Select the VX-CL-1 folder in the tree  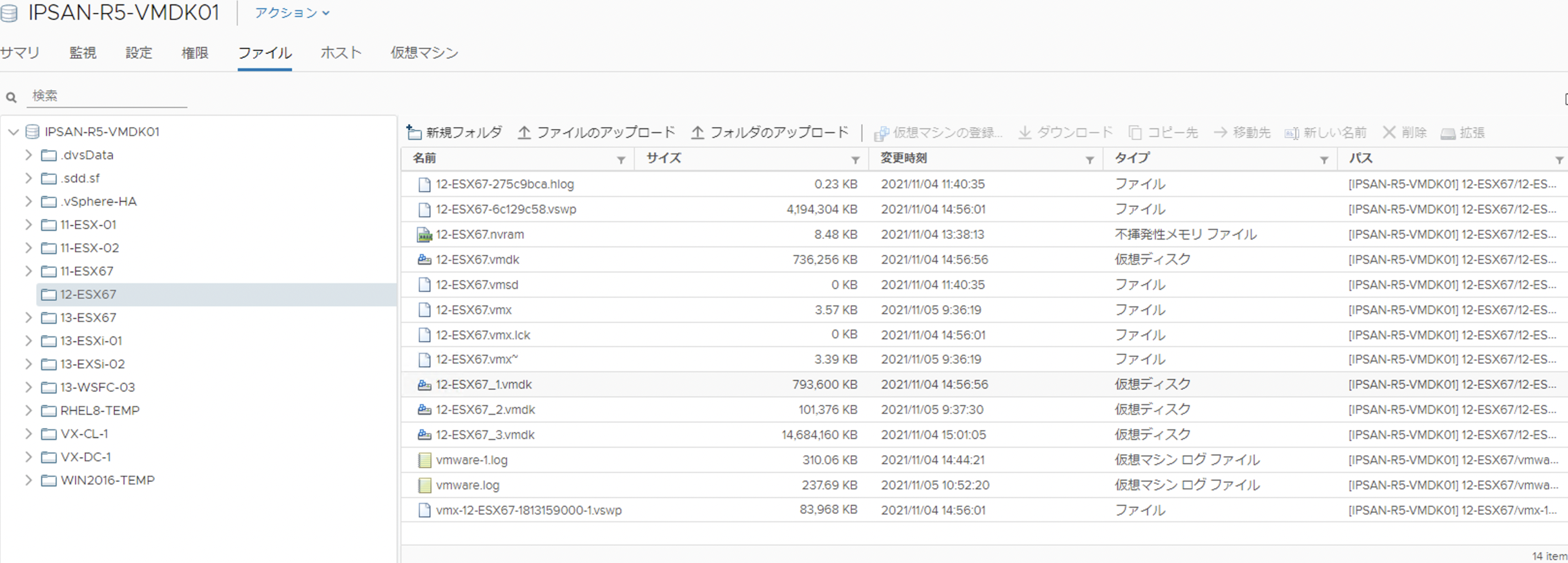click(84, 434)
